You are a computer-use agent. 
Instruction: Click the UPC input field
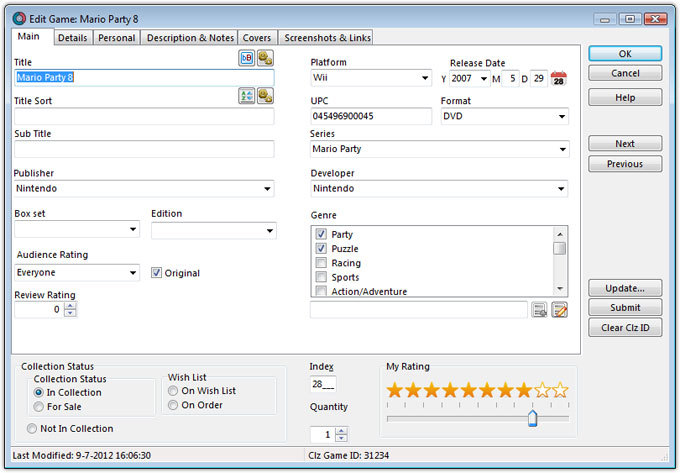(371, 116)
